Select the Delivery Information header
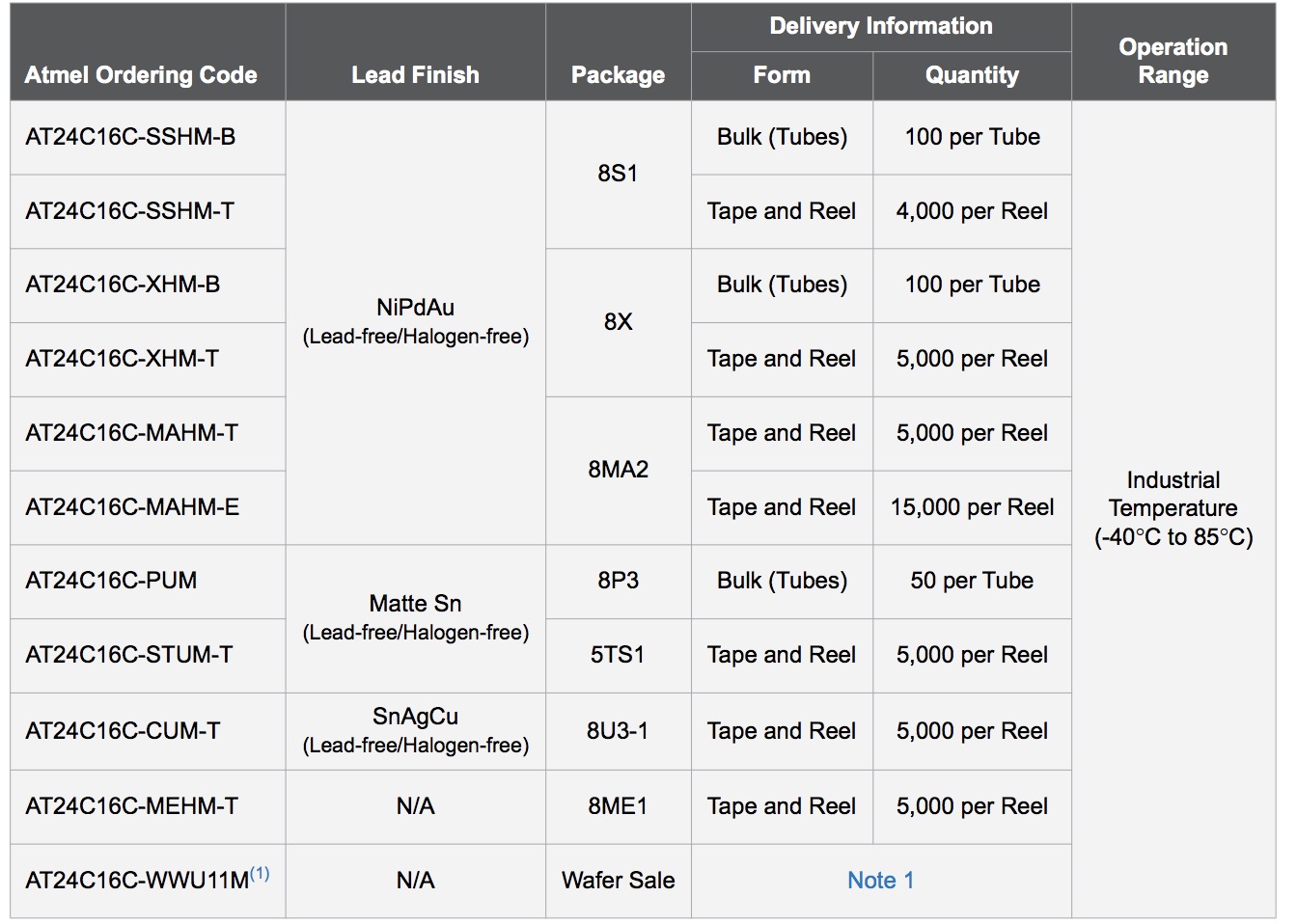 pos(881,26)
